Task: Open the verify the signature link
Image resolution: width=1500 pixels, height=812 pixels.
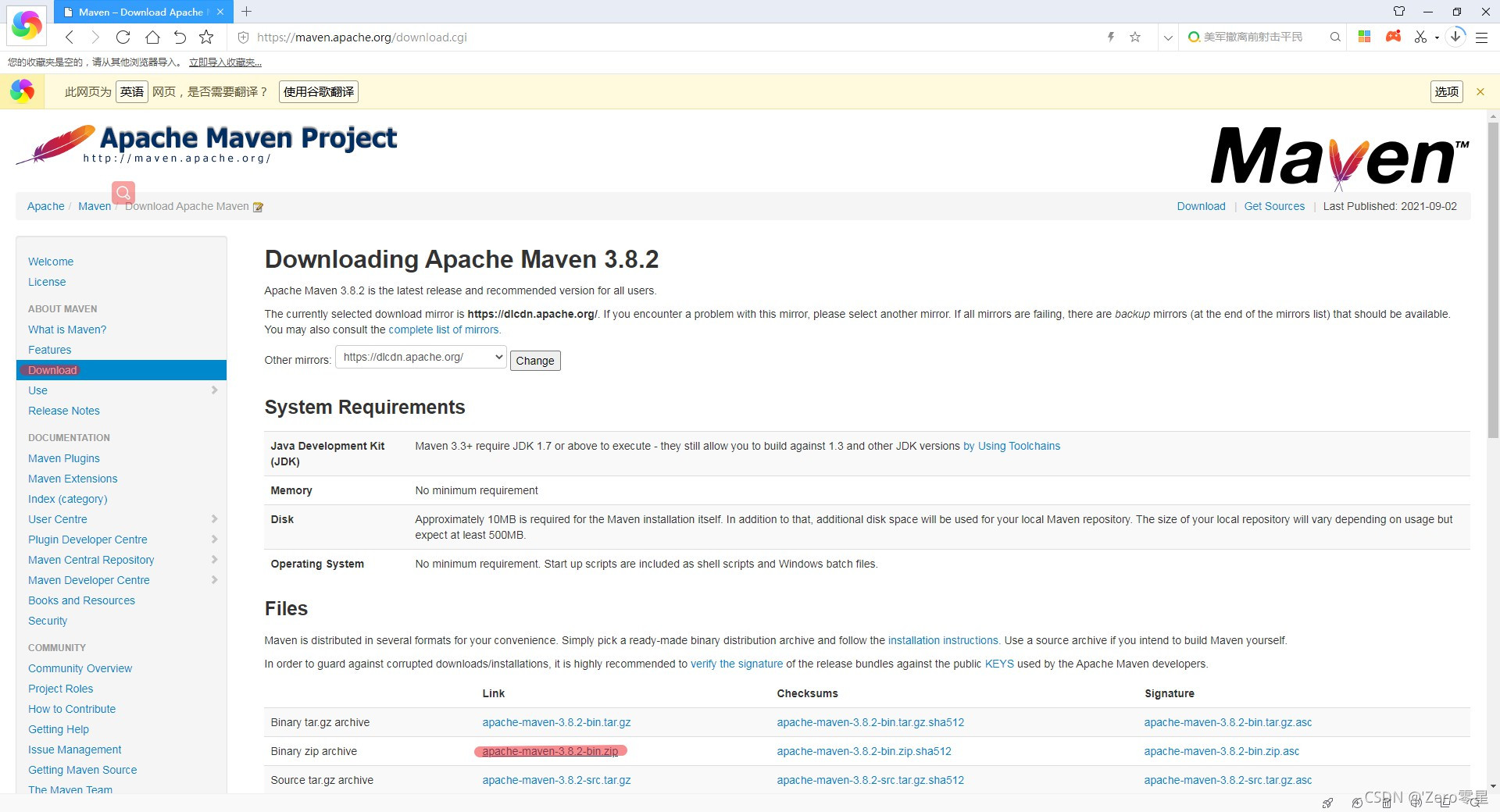Action: (737, 664)
